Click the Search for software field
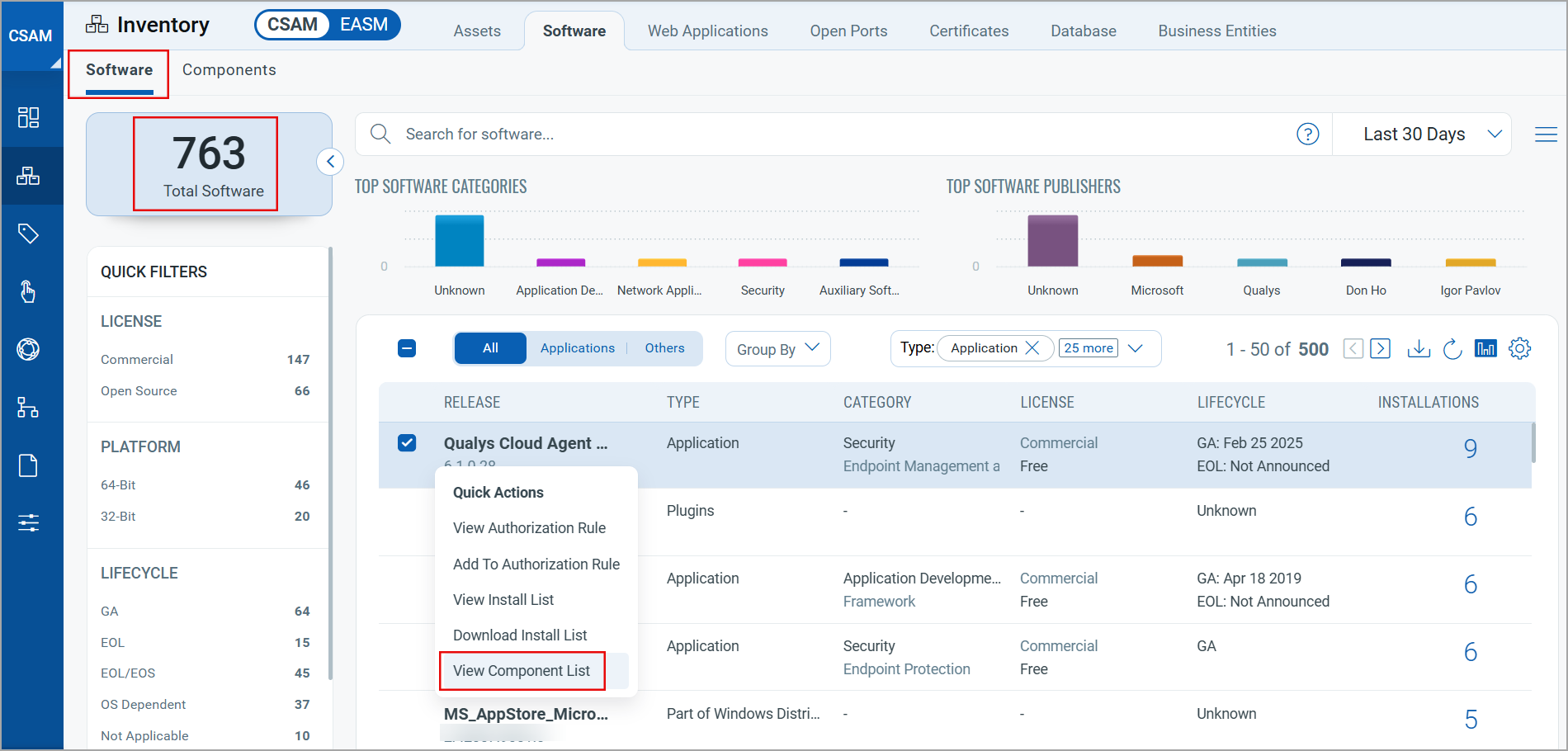The height and width of the screenshot is (751, 1568). click(x=842, y=135)
